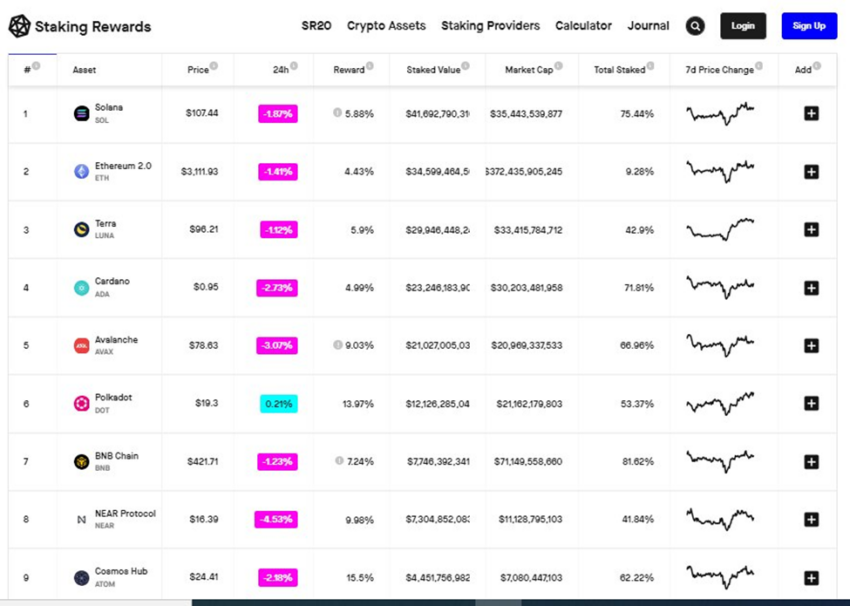Click Polkadot reward 13.97%

358,404
